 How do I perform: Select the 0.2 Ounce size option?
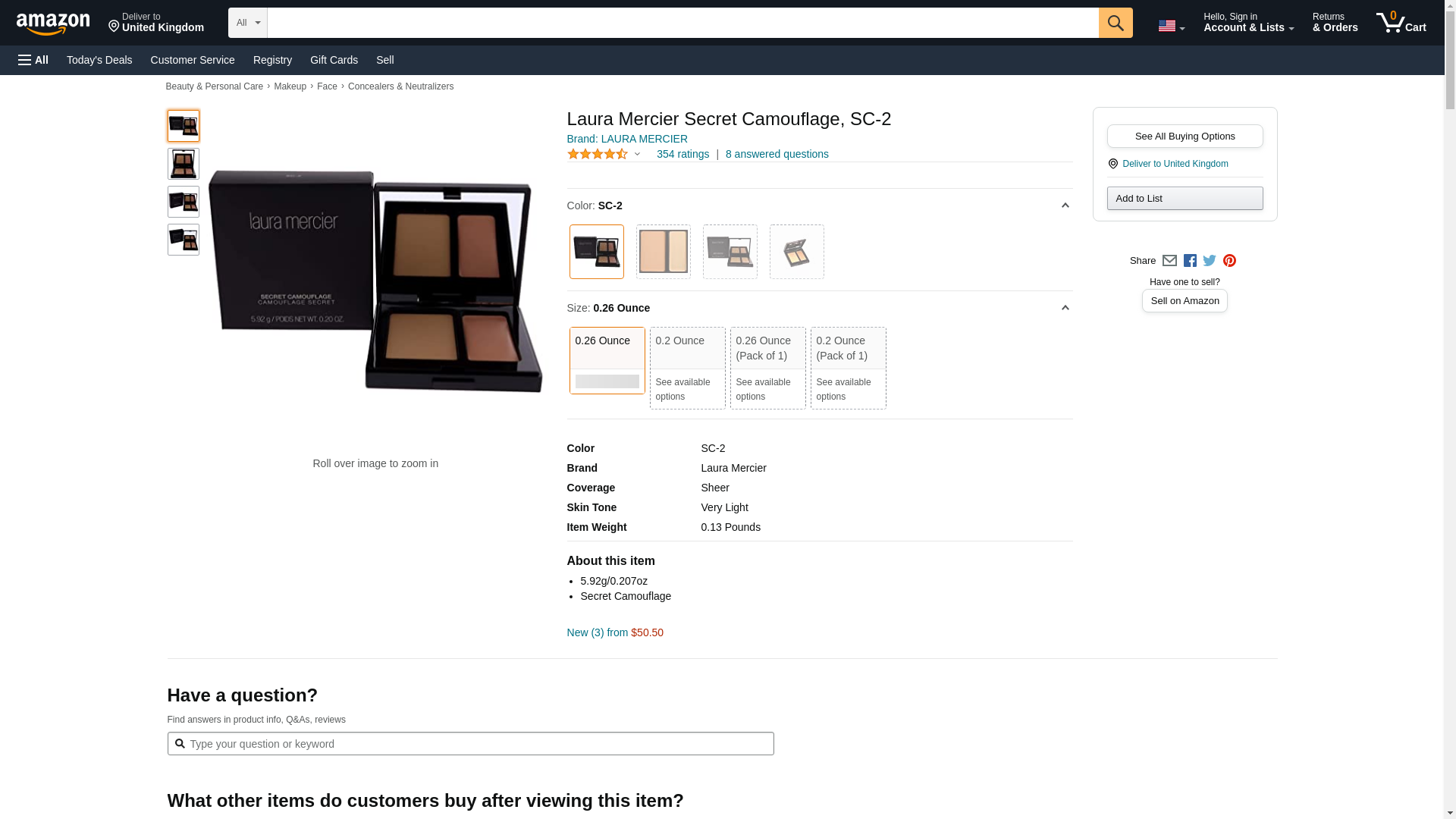click(687, 368)
